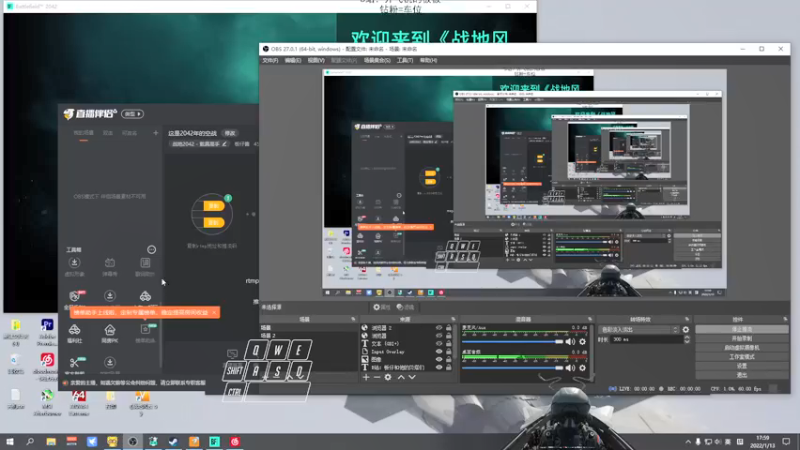Mute the 桌面音频 speaker icon
800x450 pixels.
point(570,368)
